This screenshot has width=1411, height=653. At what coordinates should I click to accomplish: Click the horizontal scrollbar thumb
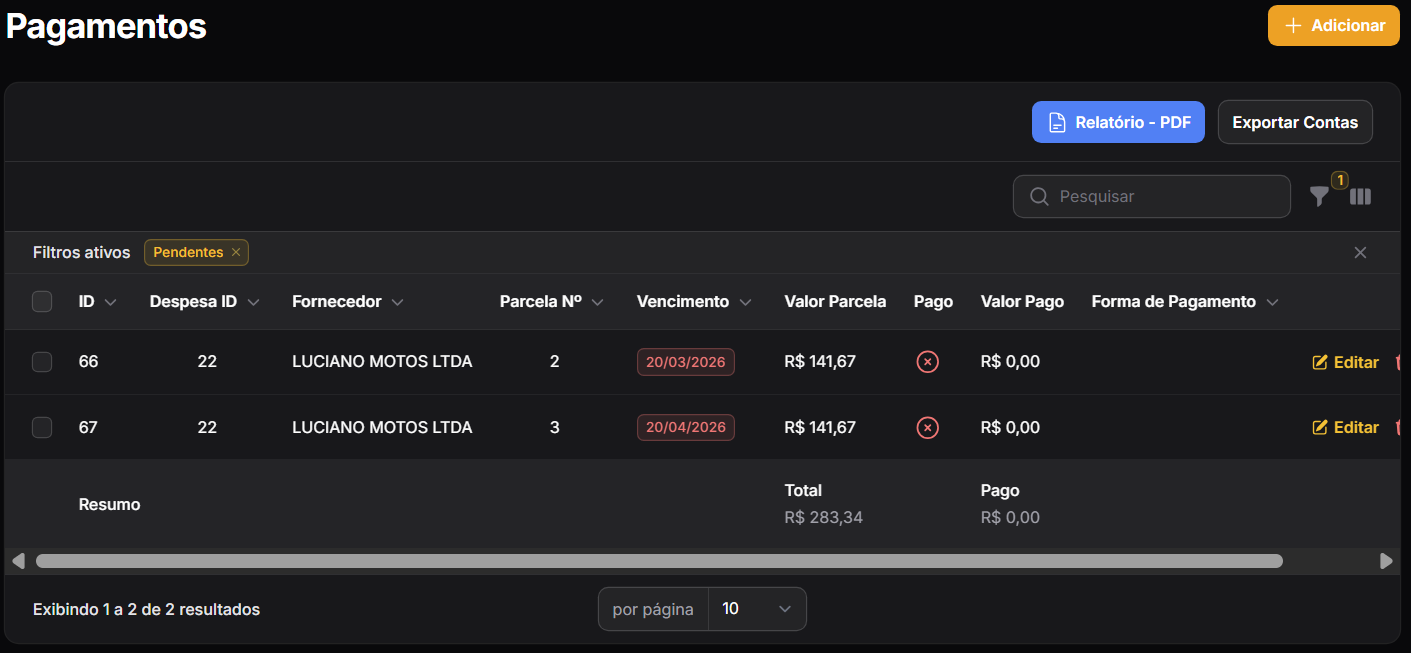click(x=659, y=561)
